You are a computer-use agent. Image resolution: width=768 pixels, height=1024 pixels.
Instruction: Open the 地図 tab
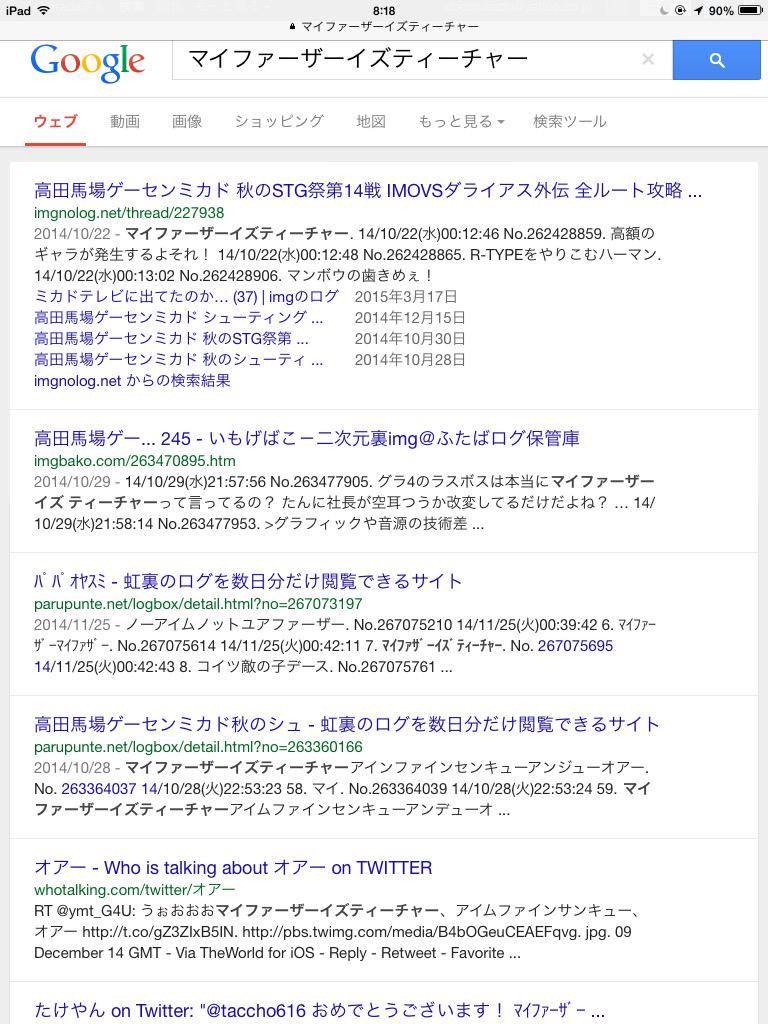tap(371, 121)
